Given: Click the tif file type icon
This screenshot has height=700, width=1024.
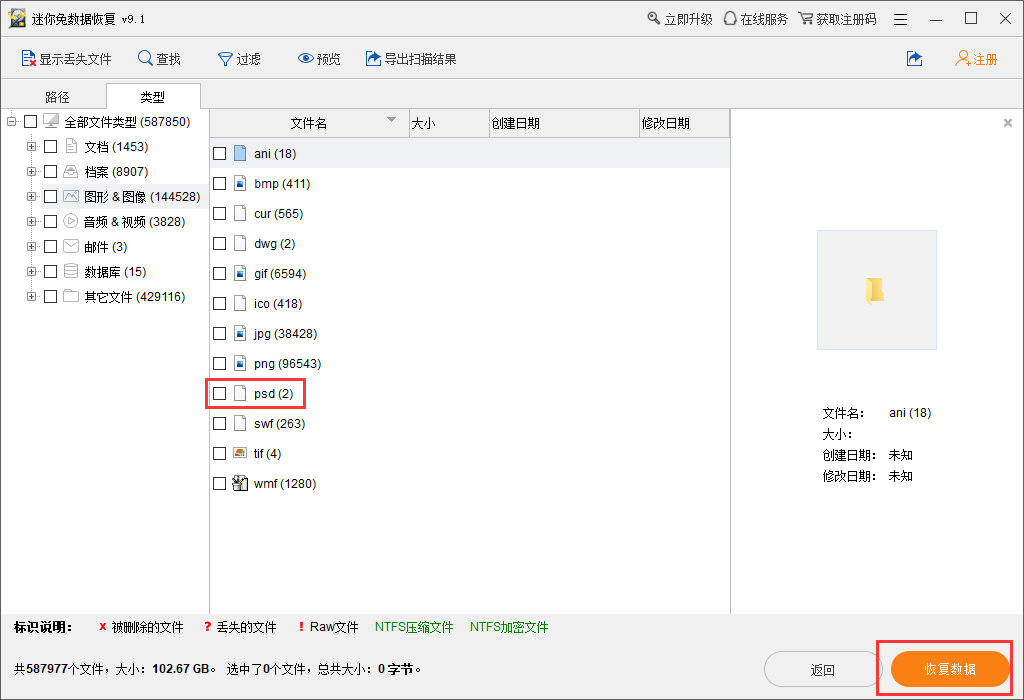Looking at the screenshot, I should (240, 453).
